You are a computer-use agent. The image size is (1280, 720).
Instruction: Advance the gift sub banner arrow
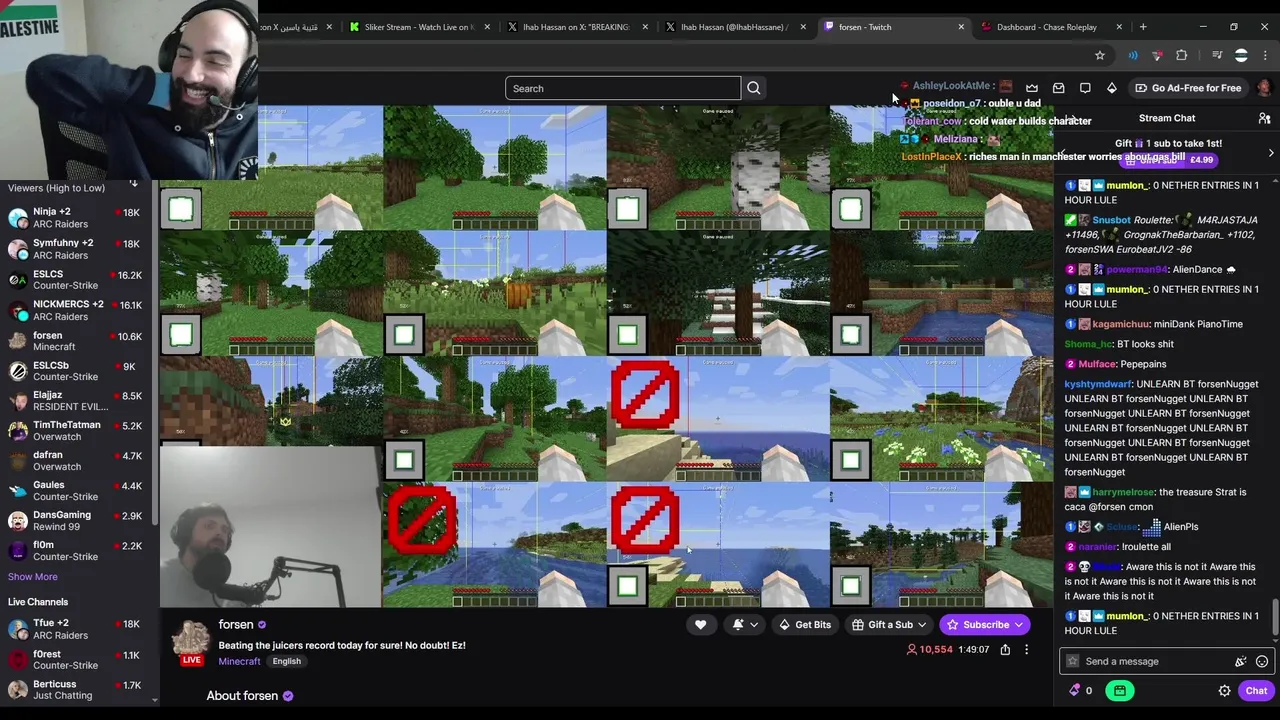pyautogui.click(x=1271, y=153)
